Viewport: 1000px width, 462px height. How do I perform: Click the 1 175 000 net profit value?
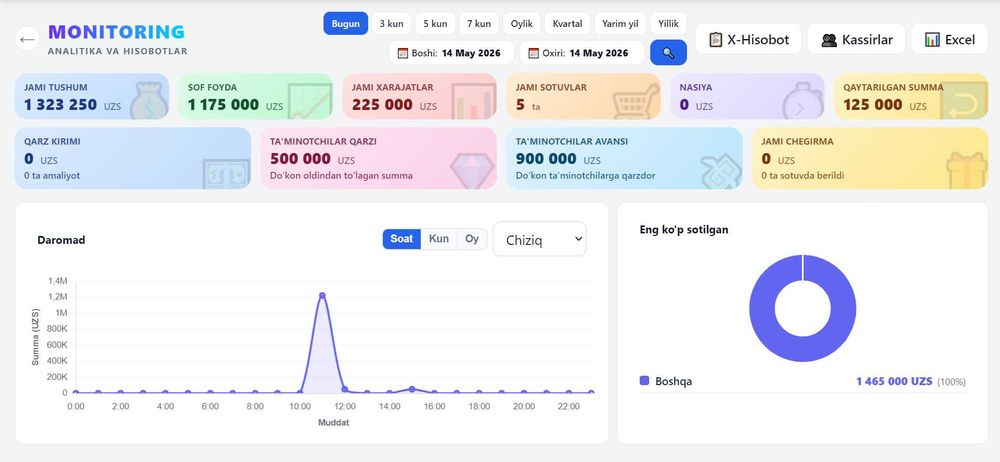click(x=223, y=105)
